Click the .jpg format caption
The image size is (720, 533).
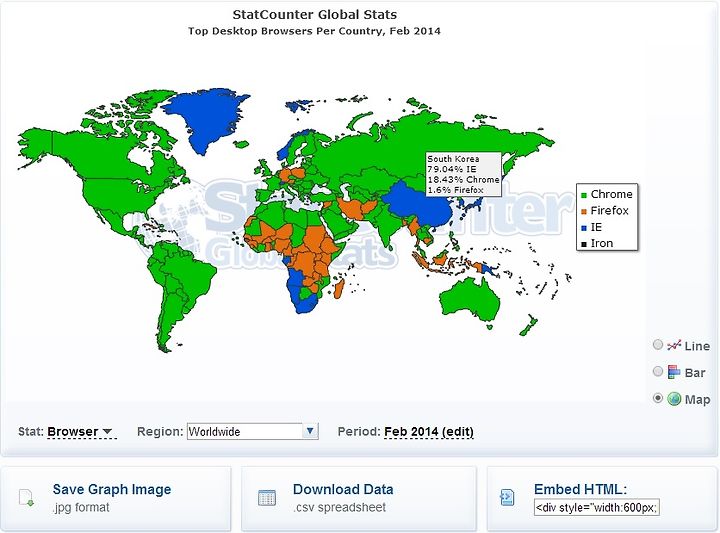pyautogui.click(x=81, y=508)
